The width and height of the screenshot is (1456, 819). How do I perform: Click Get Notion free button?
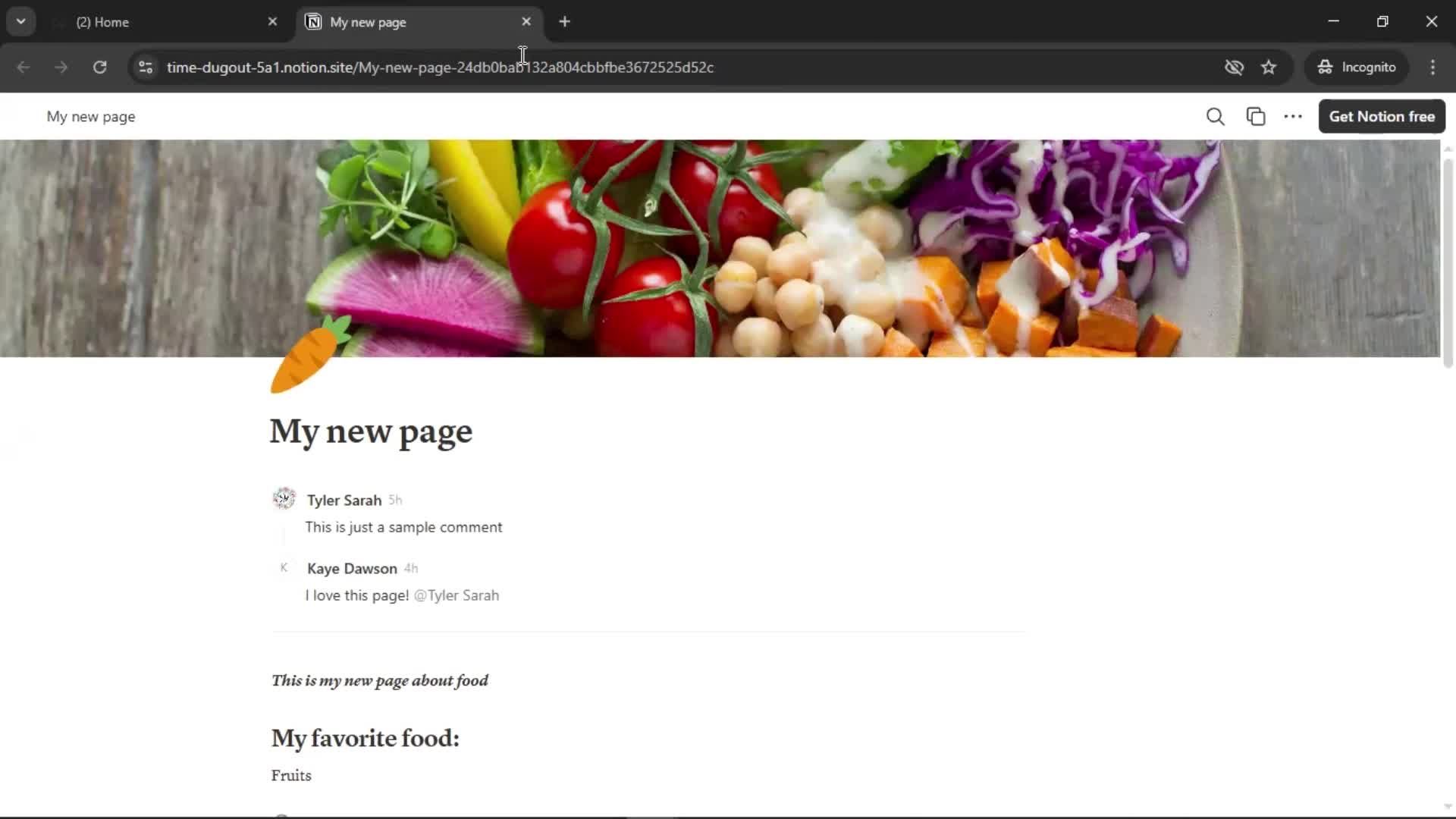(x=1382, y=117)
